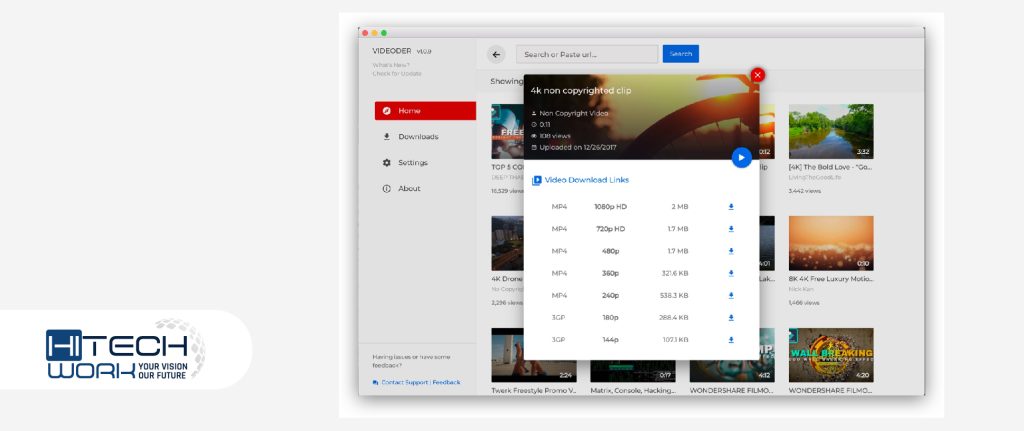Click the 288.4 KB file size
The image size is (1024, 431).
pyautogui.click(x=674, y=318)
